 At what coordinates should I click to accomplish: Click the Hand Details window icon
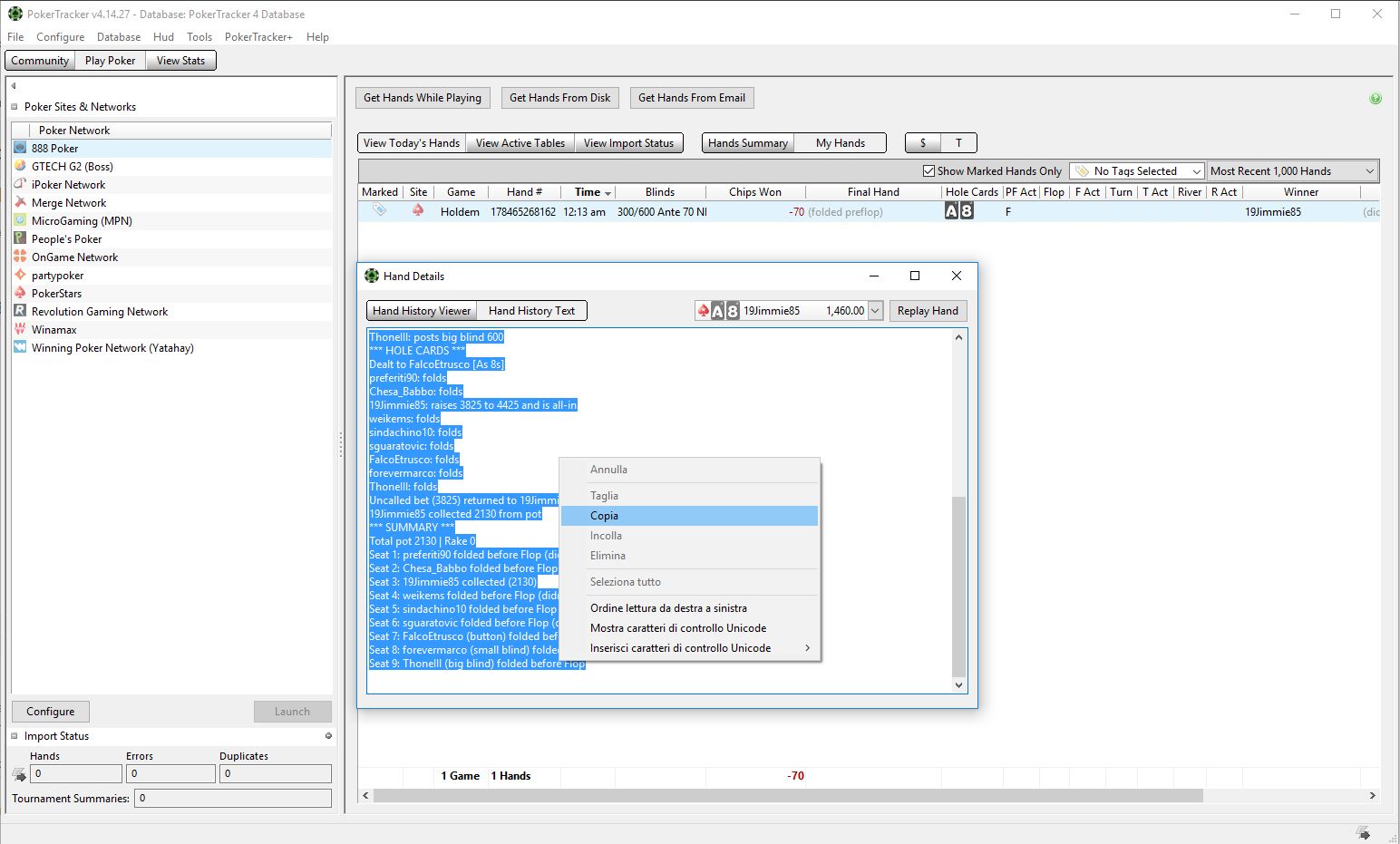[372, 276]
